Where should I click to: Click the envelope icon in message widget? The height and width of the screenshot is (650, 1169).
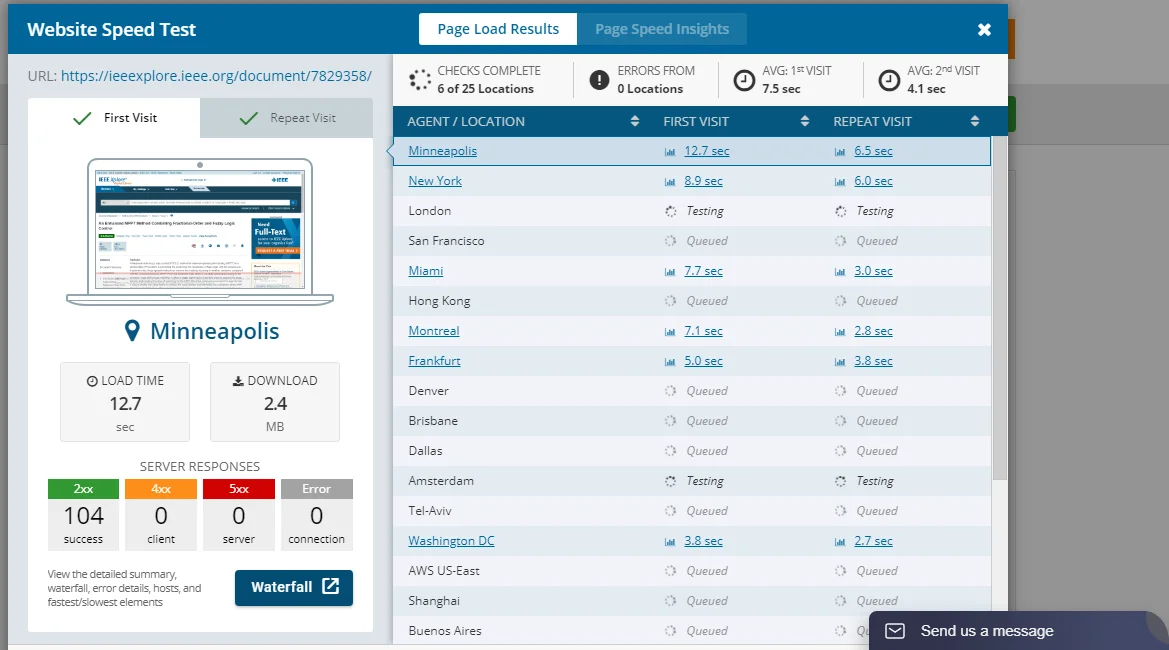pos(895,631)
